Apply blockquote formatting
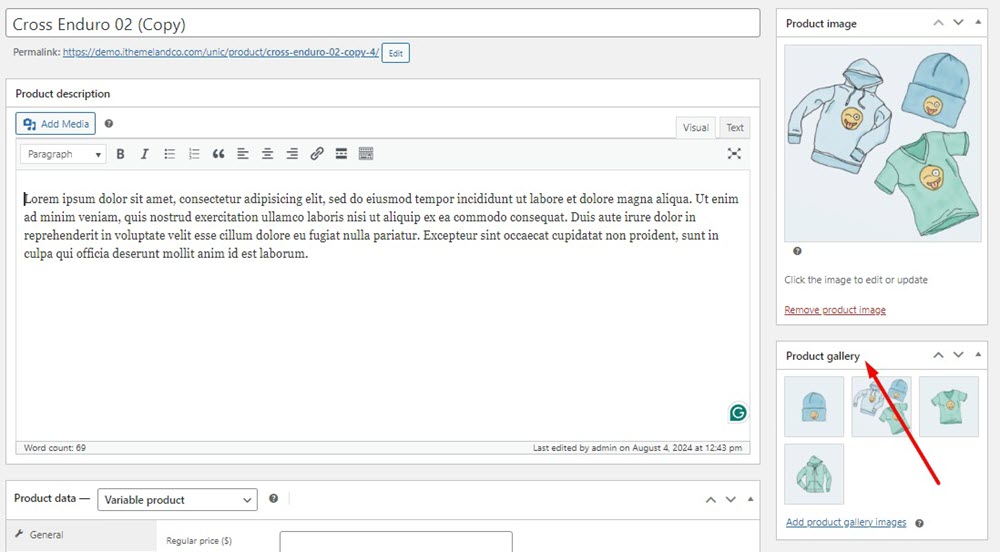The width and height of the screenshot is (1000, 552). pos(218,154)
